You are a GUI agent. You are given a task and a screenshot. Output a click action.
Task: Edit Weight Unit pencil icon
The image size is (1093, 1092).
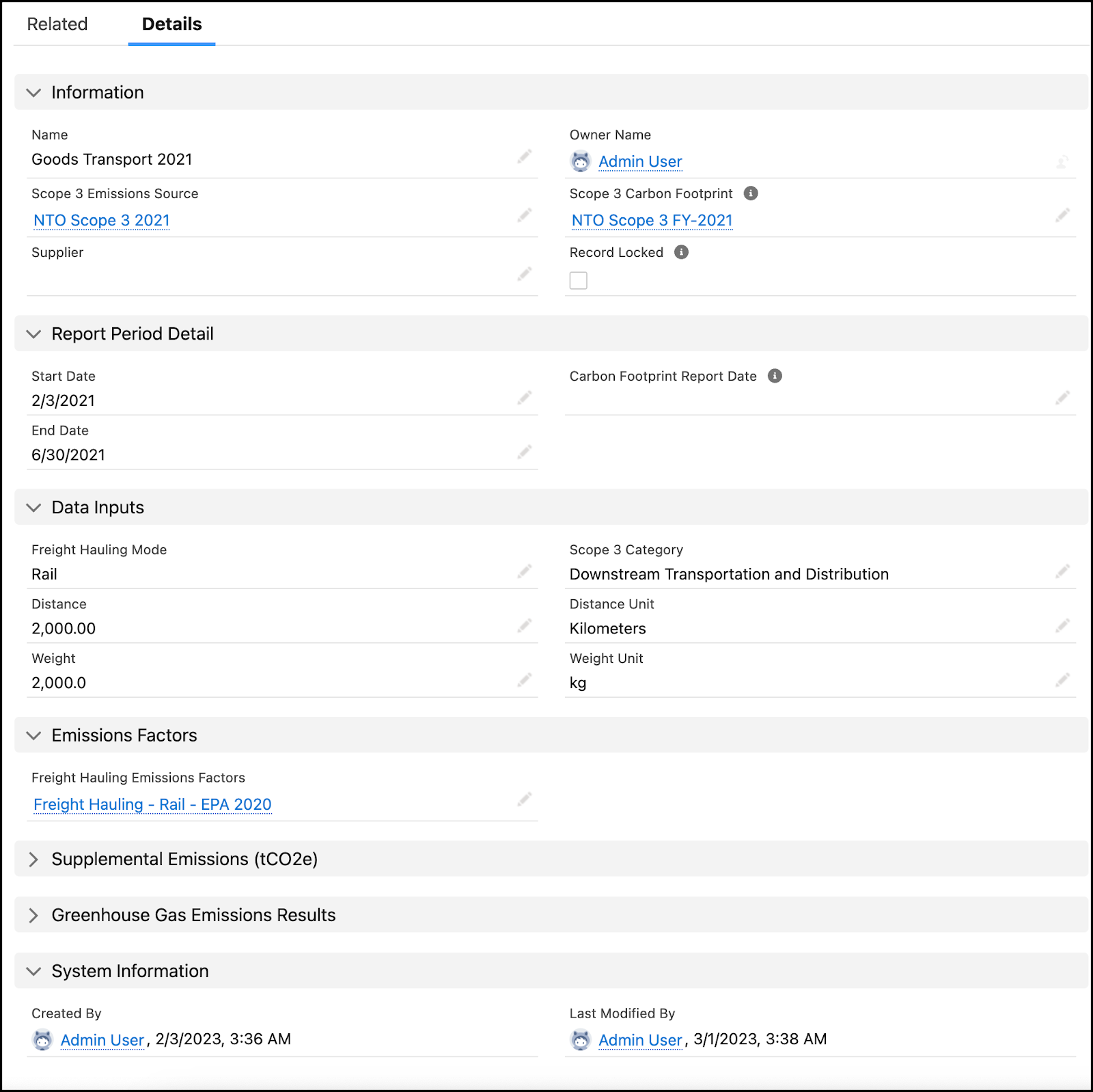1062,681
